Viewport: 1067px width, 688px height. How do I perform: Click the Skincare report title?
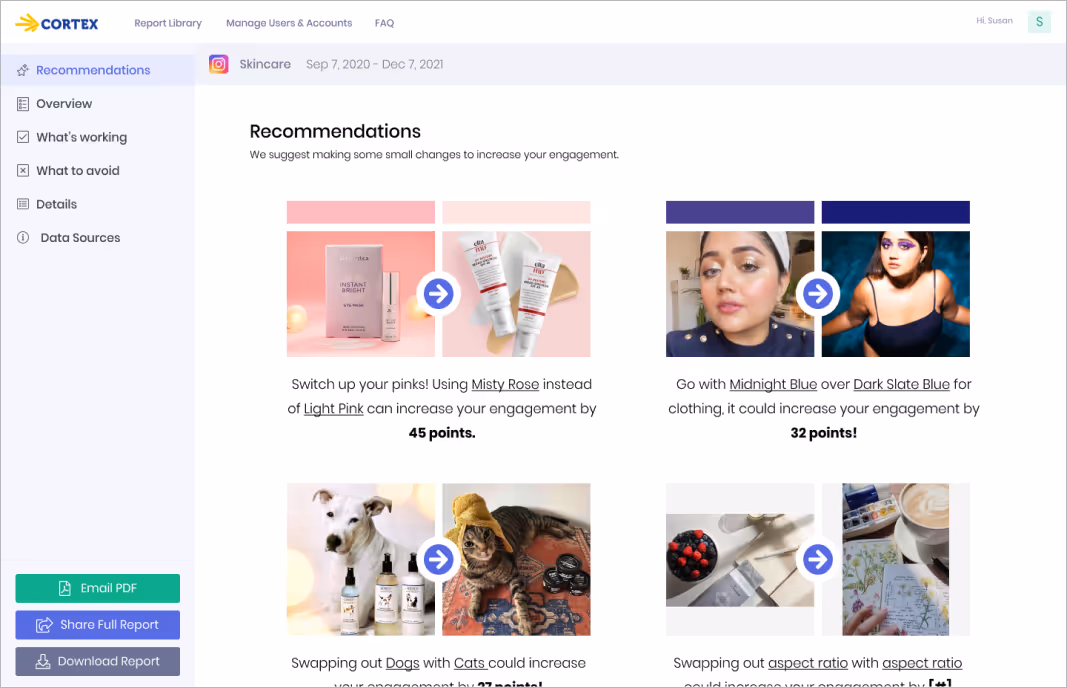265,64
